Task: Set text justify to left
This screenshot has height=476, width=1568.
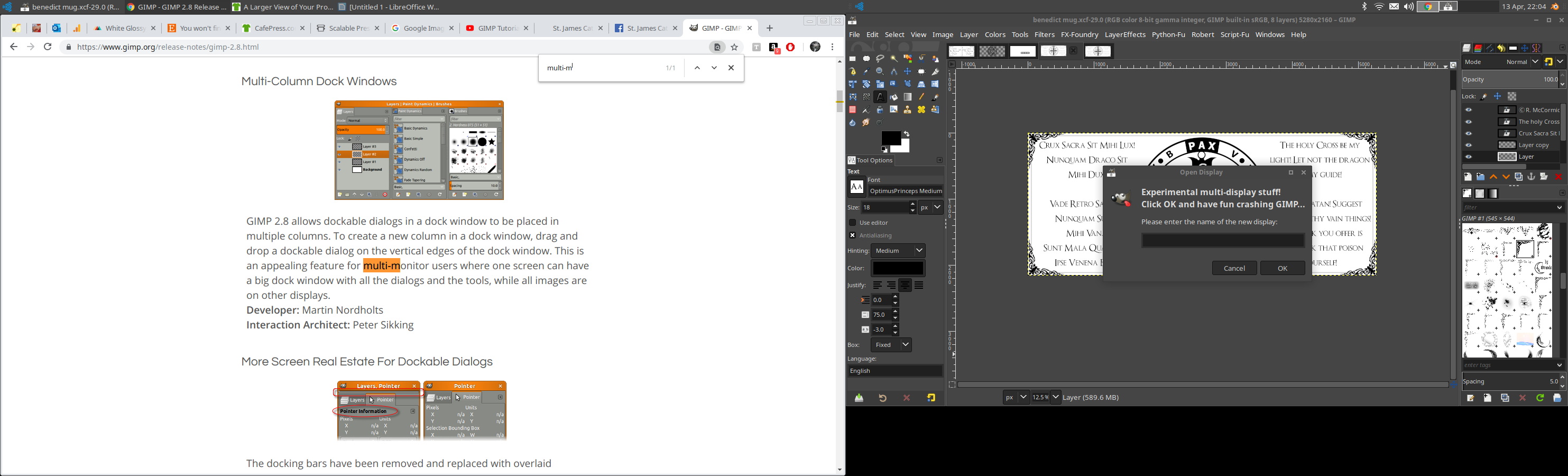Action: pyautogui.click(x=877, y=286)
